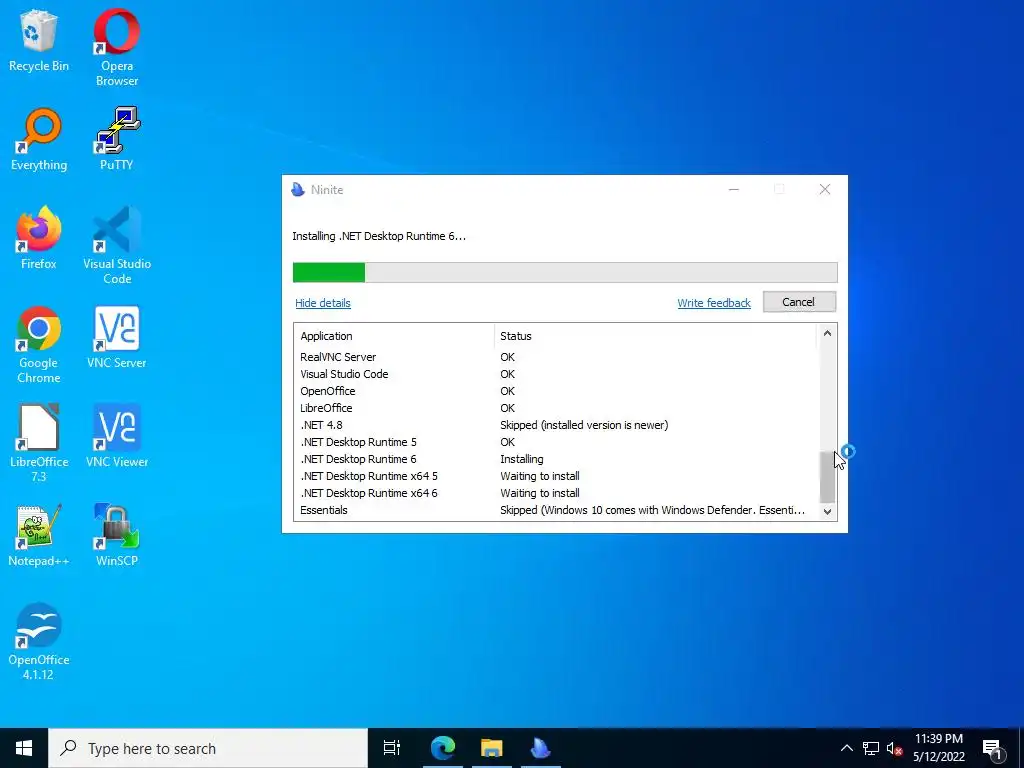Image resolution: width=1024 pixels, height=768 pixels.
Task: Click the 'Skipped (installed version is newer)' status
Action: tap(584, 425)
